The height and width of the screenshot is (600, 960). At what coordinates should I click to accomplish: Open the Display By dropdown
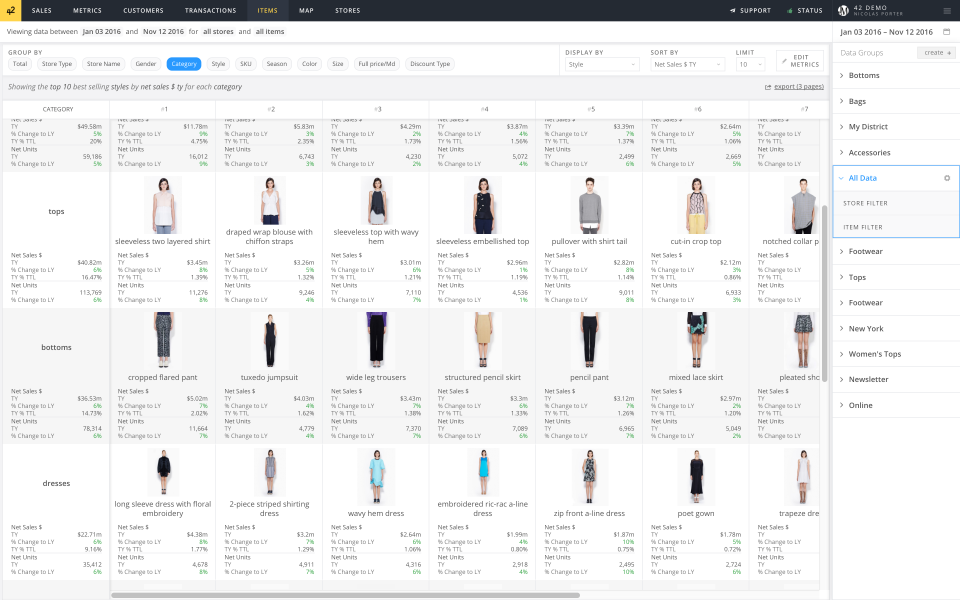click(x=602, y=64)
